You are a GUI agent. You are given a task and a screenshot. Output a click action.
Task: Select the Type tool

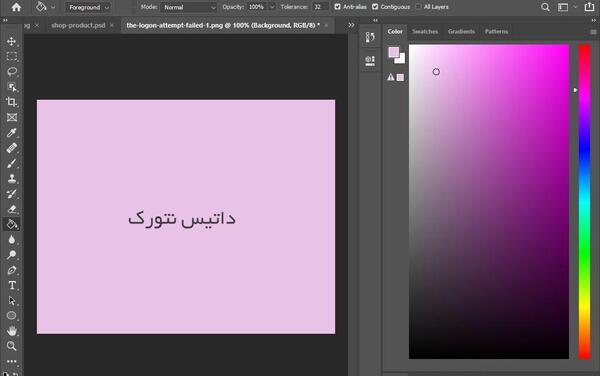[11, 285]
